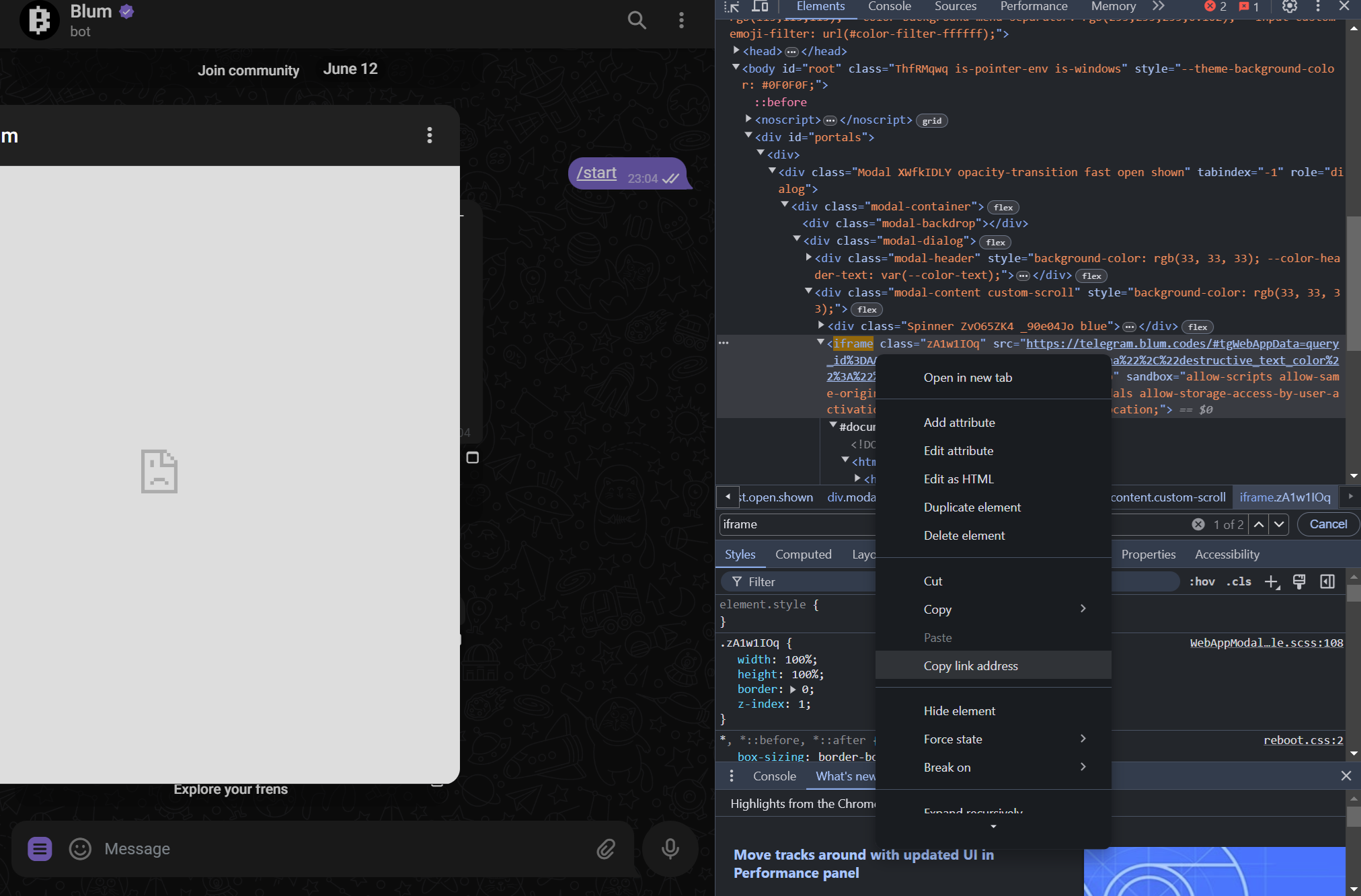This screenshot has height=896, width=1361.
Task: Select iframe.zA1w1IOq breadcrumb
Action: coord(1285,497)
